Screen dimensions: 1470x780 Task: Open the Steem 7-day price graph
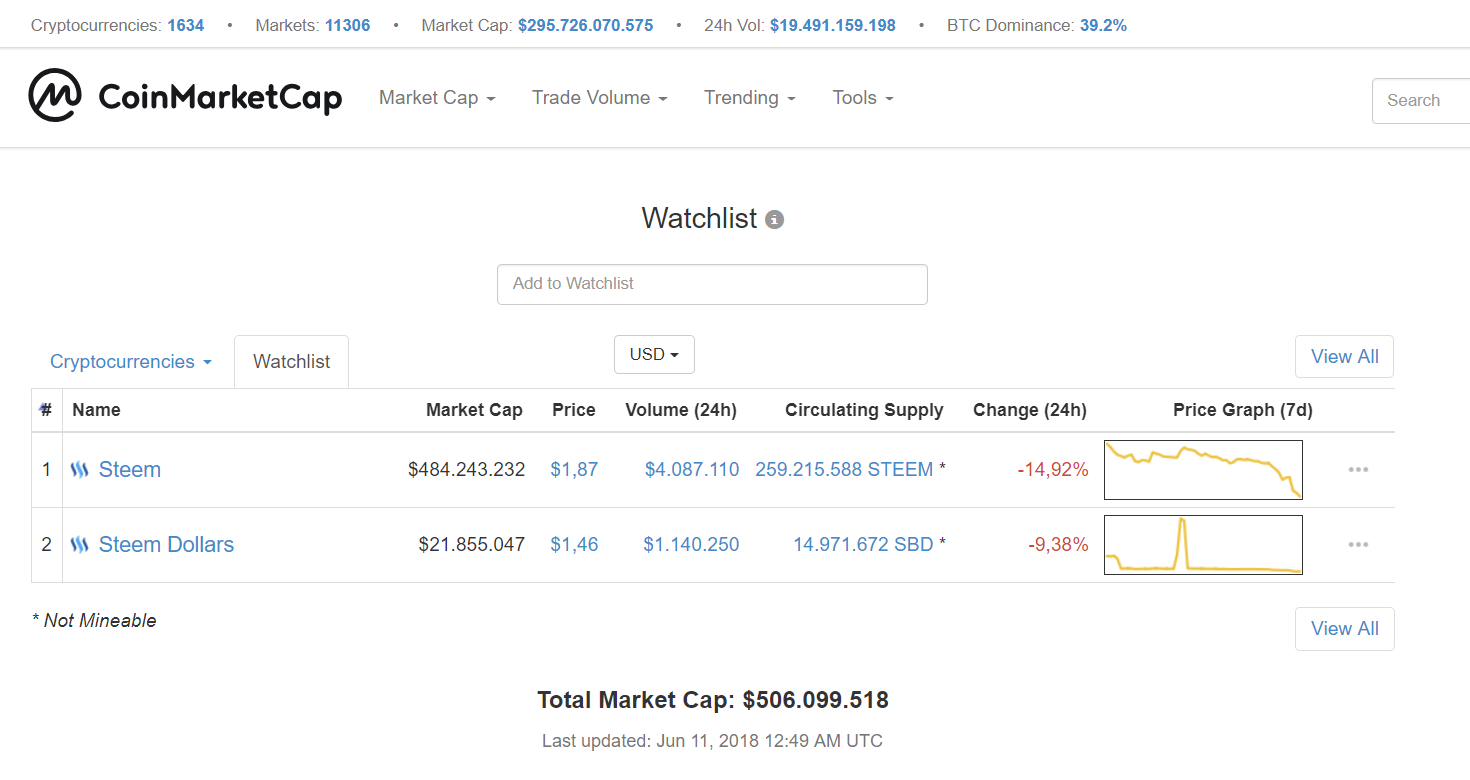(1203, 470)
